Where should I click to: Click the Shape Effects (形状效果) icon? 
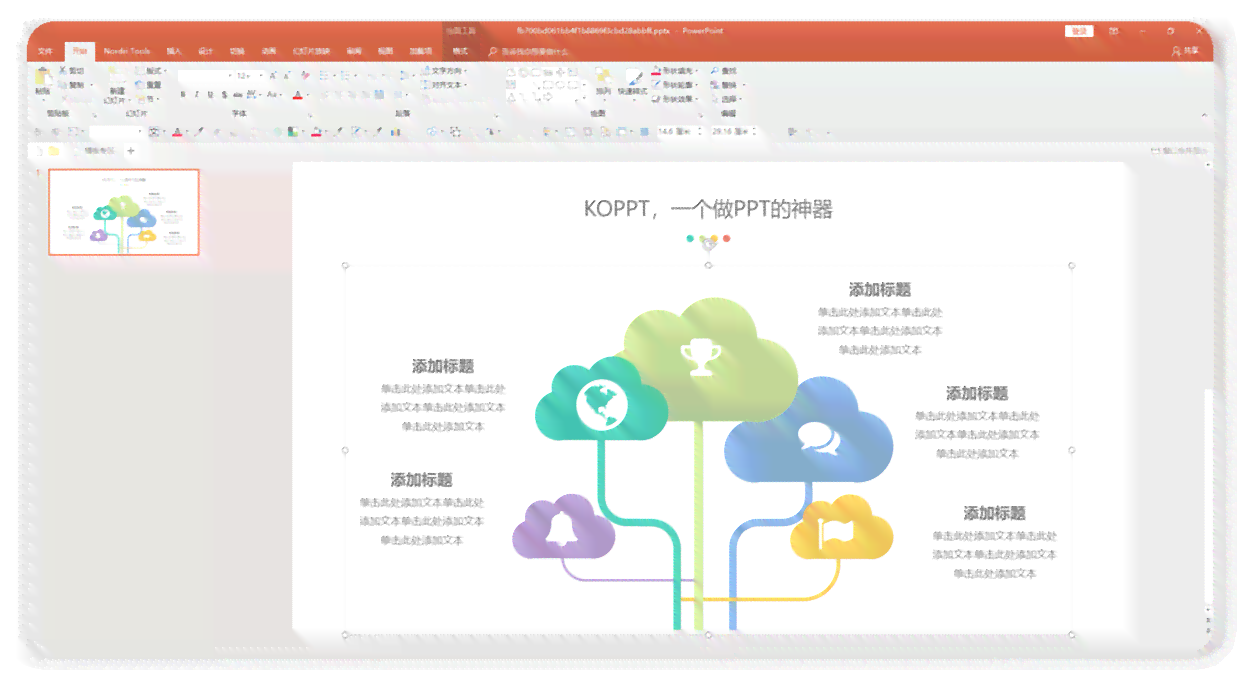[x=656, y=99]
